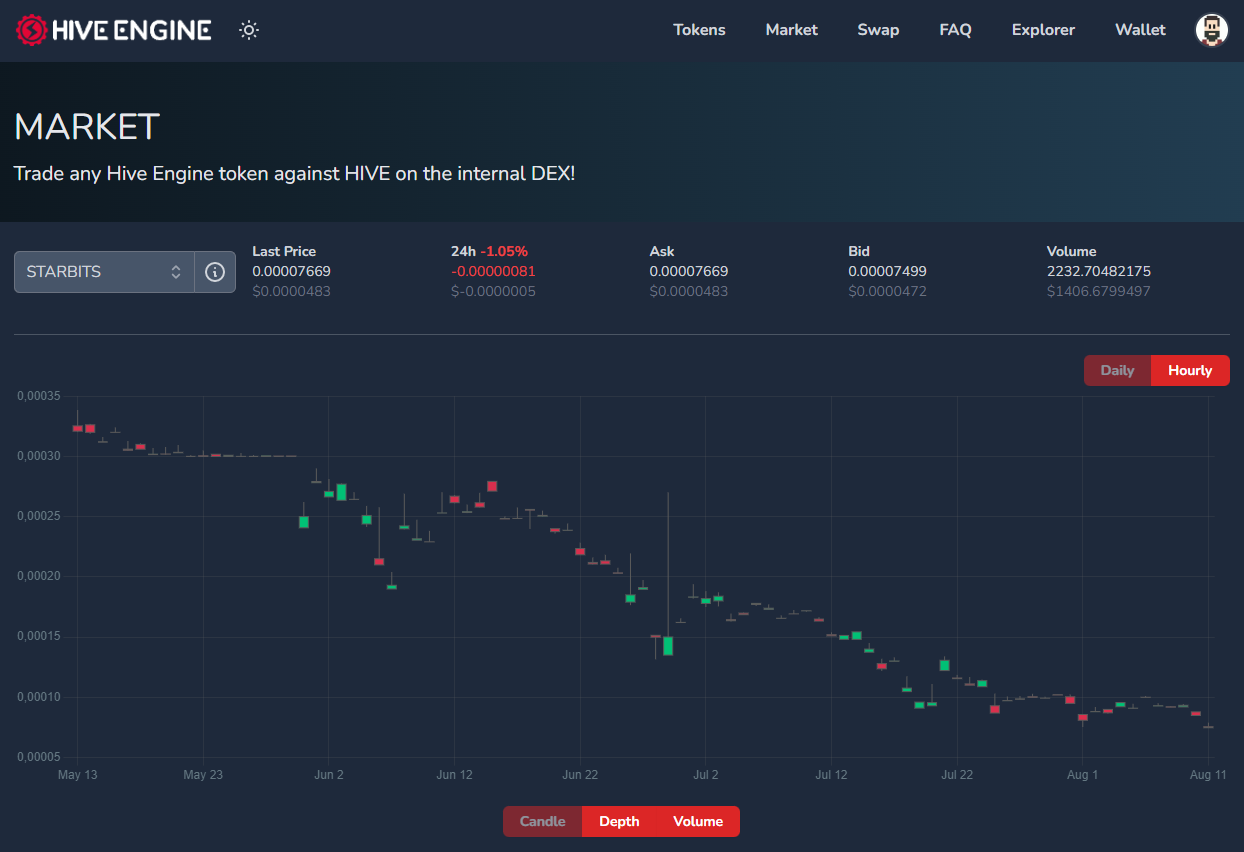Click the -0.00000081 change value
The width and height of the screenshot is (1244, 852).
pos(493,271)
